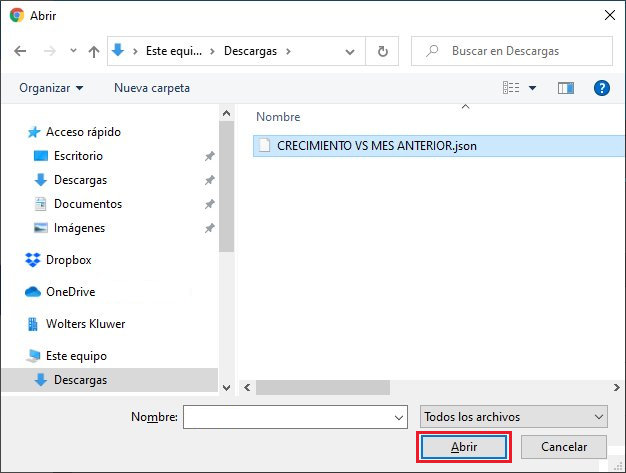The height and width of the screenshot is (473, 626).
Task: Click the Acceso rápido star icon
Action: tap(34, 132)
